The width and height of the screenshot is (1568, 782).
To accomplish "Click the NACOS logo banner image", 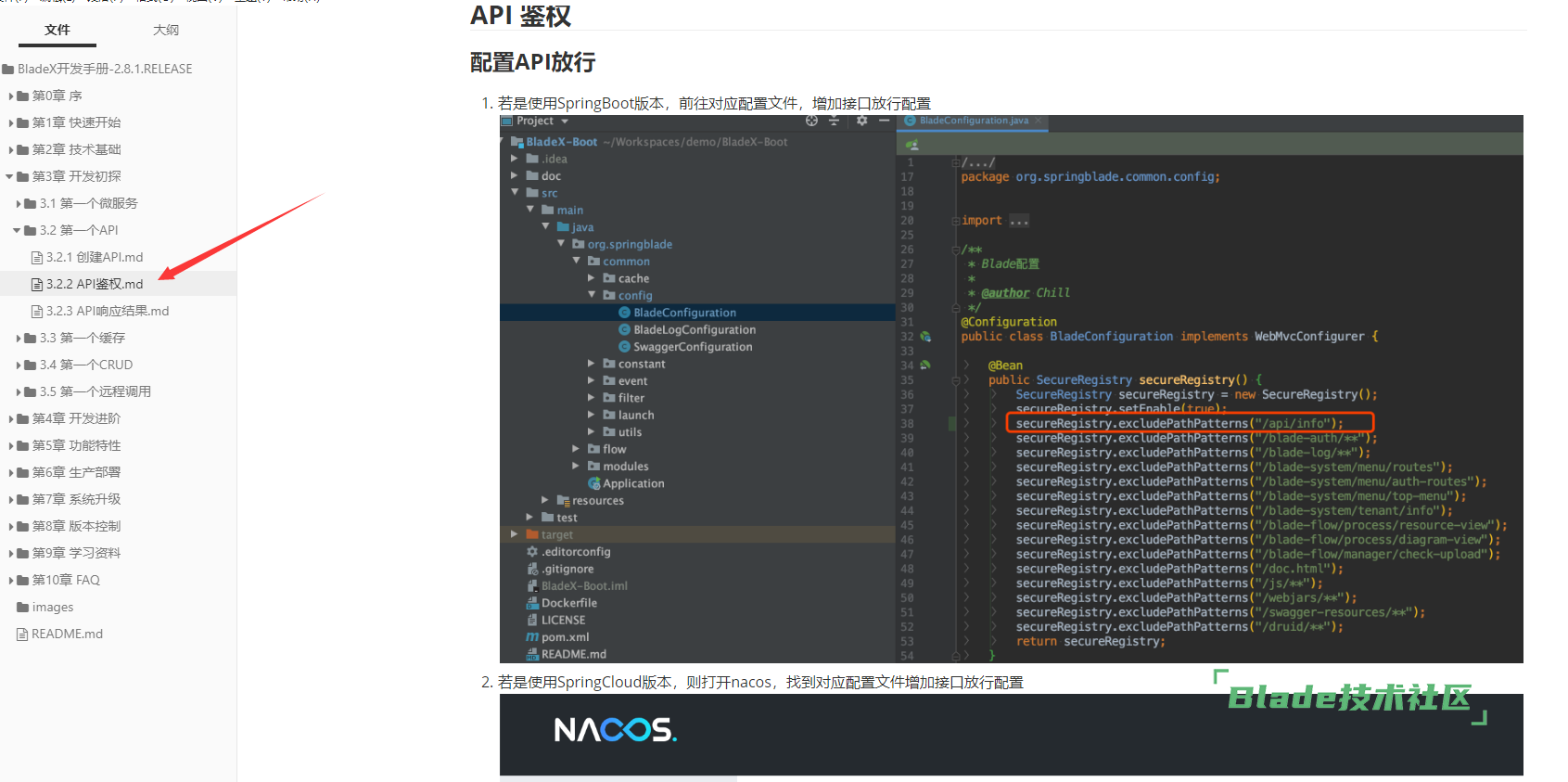I will coord(1012,735).
